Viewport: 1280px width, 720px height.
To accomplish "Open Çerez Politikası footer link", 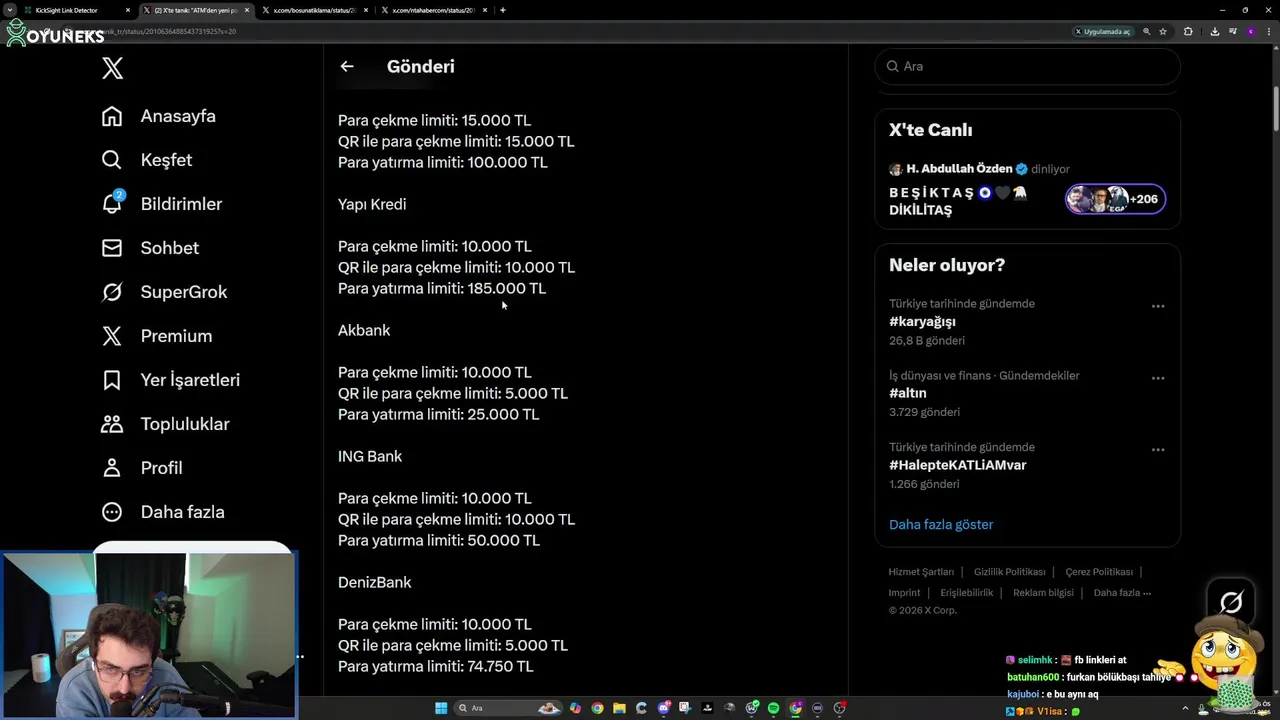I will point(1099,572).
